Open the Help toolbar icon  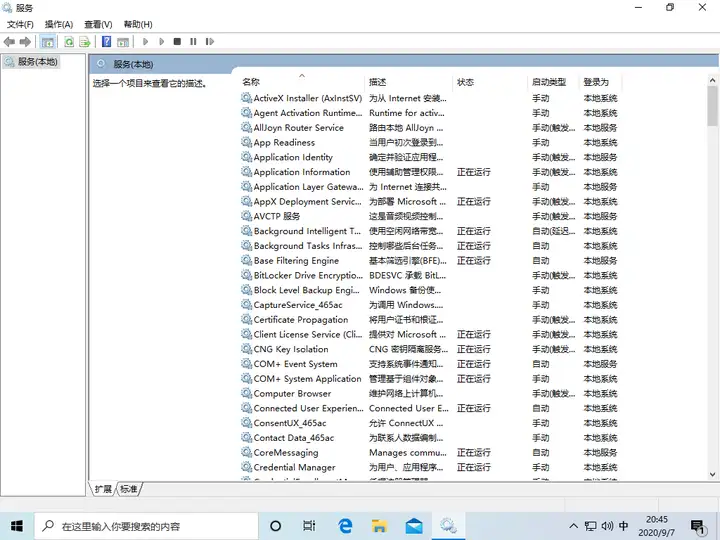point(107,42)
